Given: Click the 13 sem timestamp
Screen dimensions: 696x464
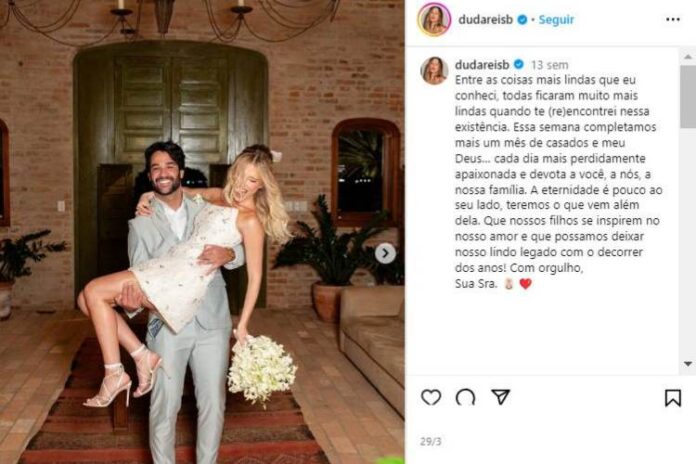Looking at the screenshot, I should click(x=550, y=65).
